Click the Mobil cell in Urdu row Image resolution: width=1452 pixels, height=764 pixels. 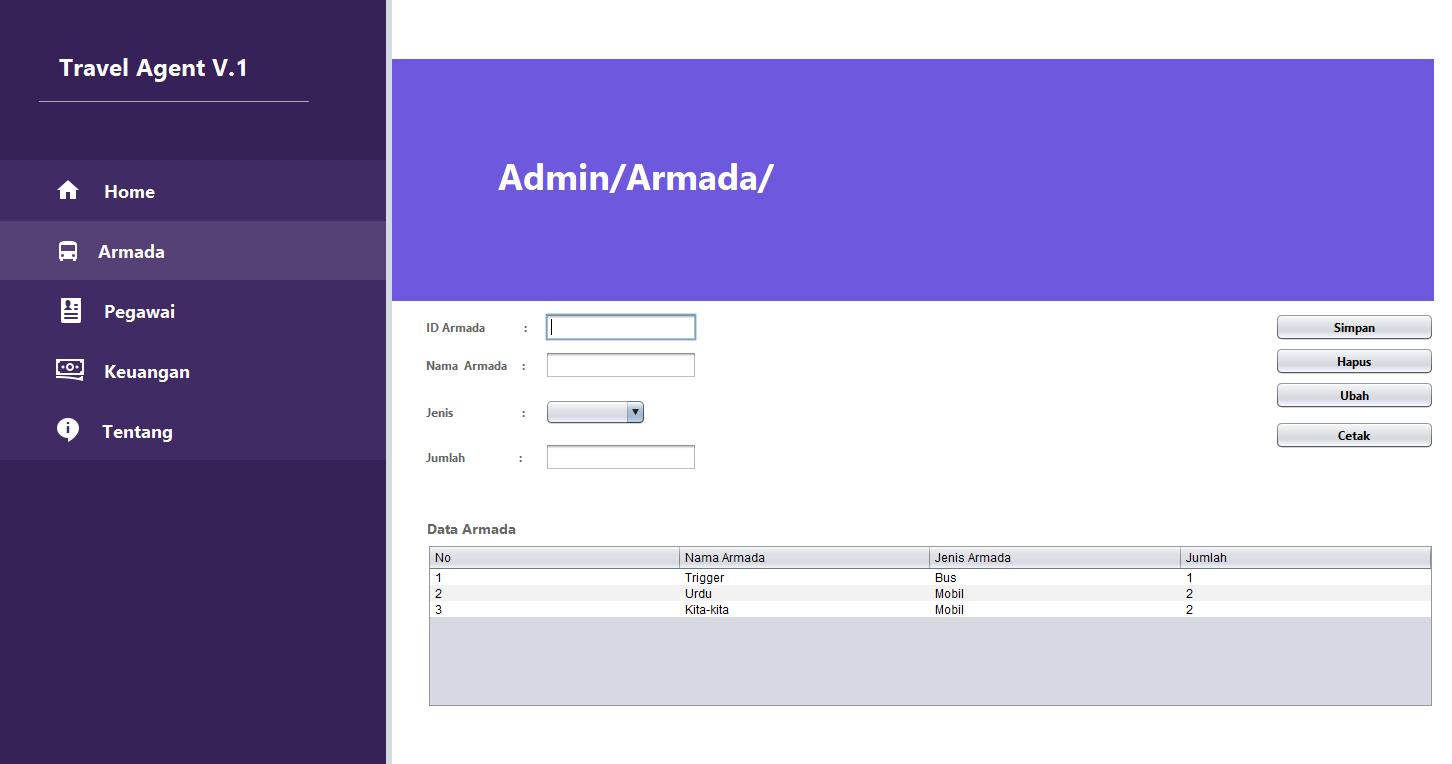click(1055, 594)
